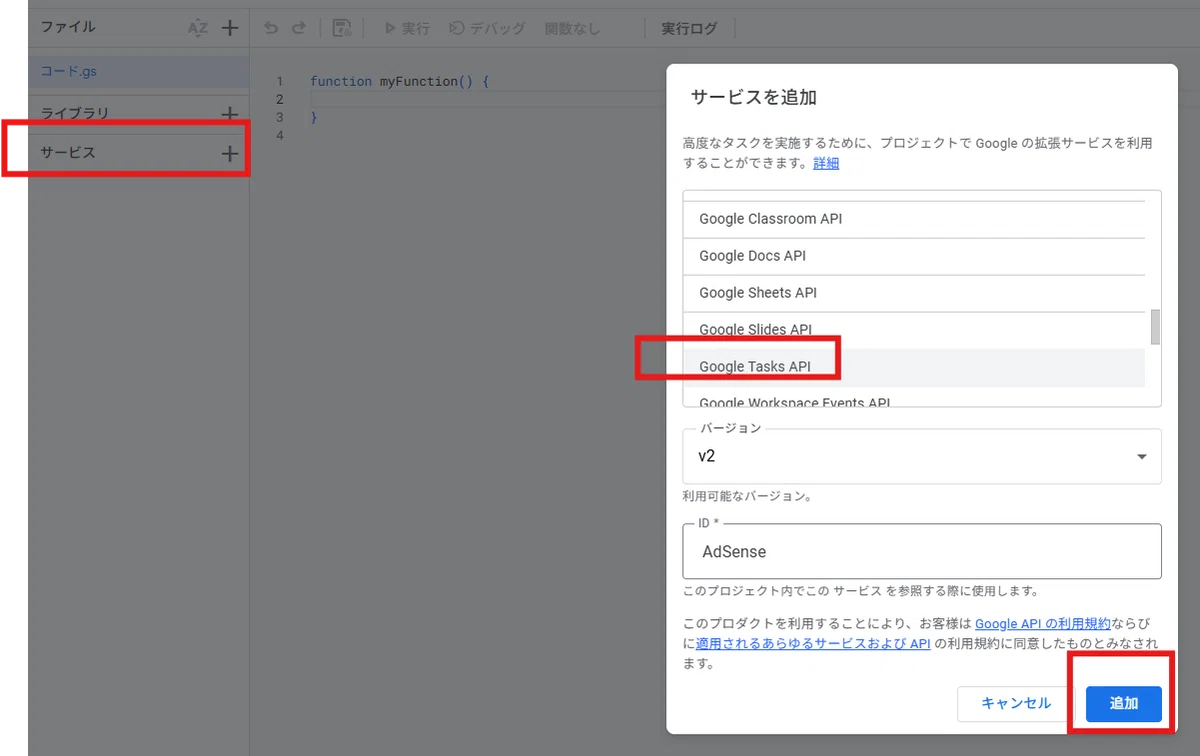Open 適用されるあらゆるサービスおよび API link
The width and height of the screenshot is (1200, 756).
813,643
